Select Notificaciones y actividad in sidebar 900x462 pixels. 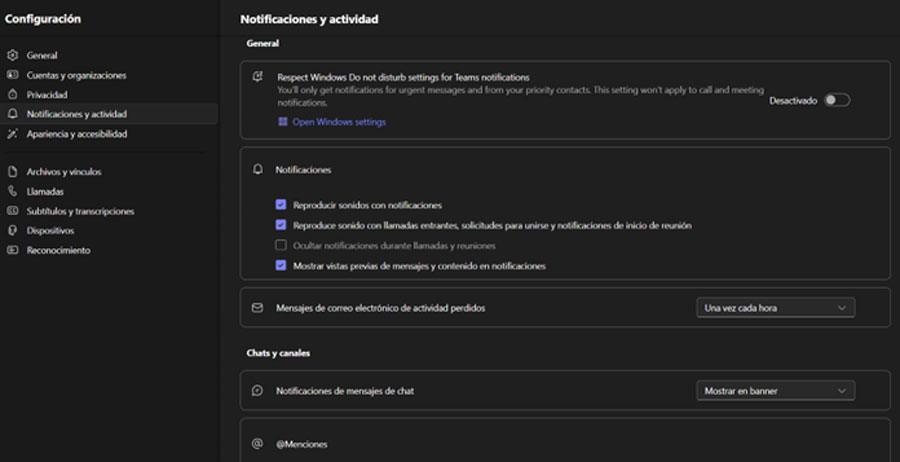[x=77, y=114]
